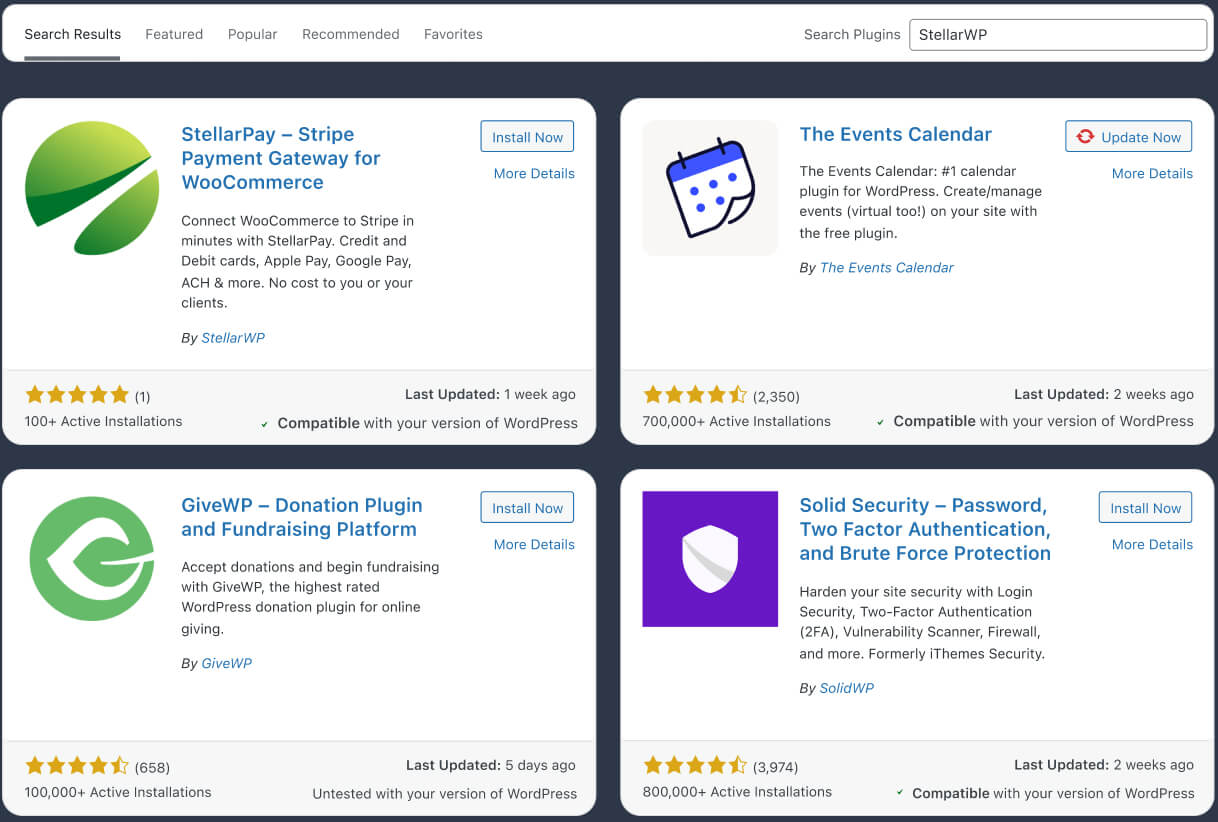Update The Events Calendar plugin
The image size is (1218, 822).
pos(1129,137)
